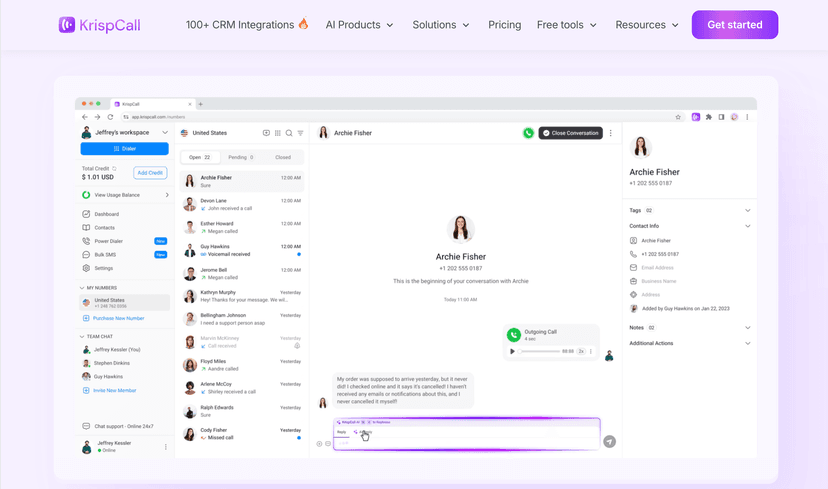Play the outgoing call recording
Screen dimensions: 828x489
[513, 351]
